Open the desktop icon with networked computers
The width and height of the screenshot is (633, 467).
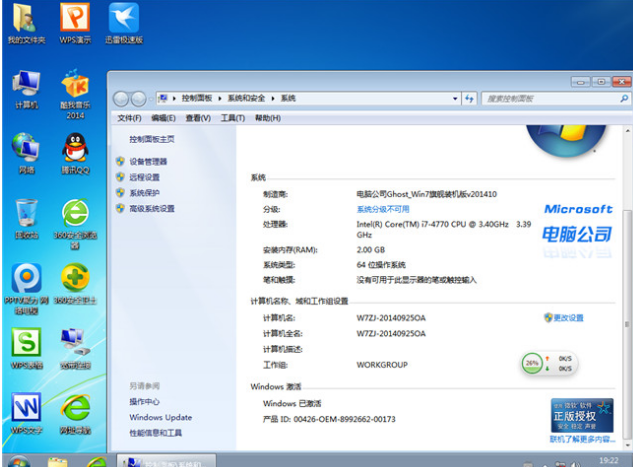click(75, 349)
